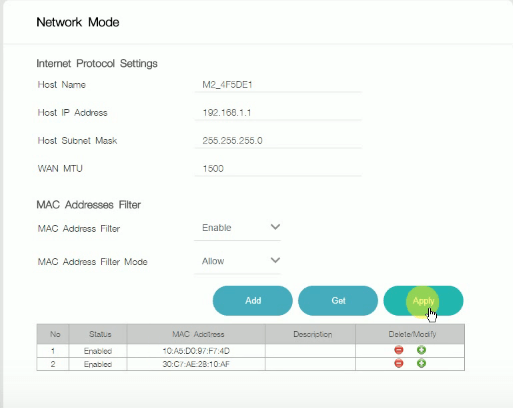Select the MAC Address Filter Mode label
The width and height of the screenshot is (513, 408).
click(x=92, y=262)
